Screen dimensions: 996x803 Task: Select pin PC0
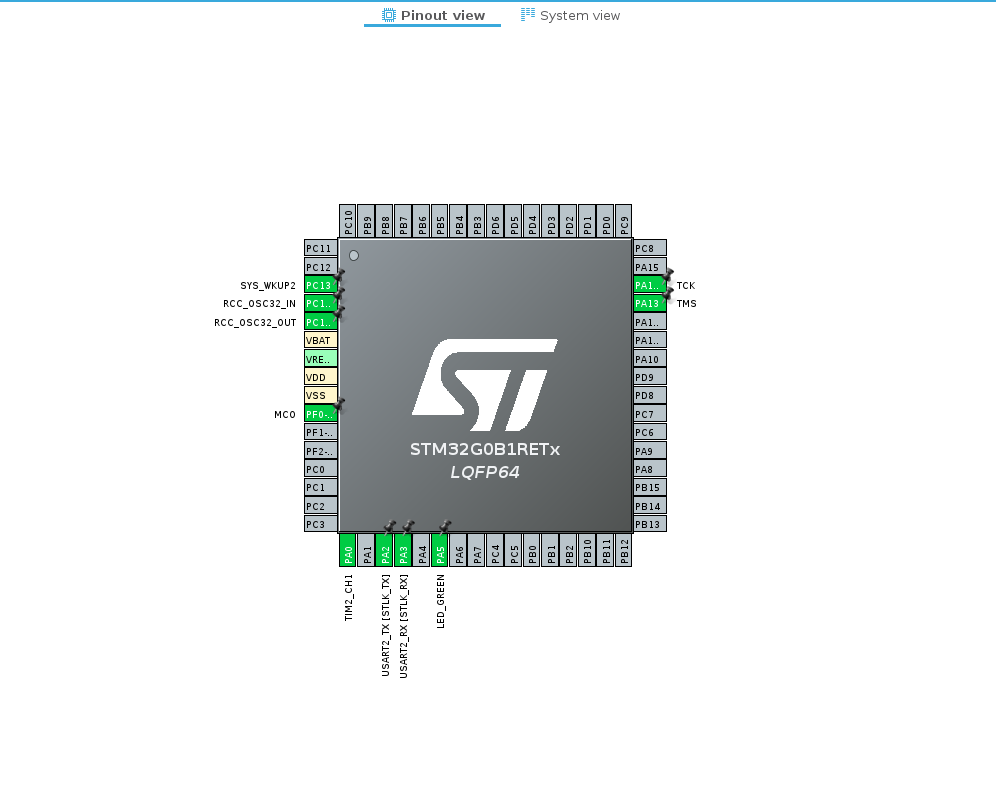click(321, 469)
